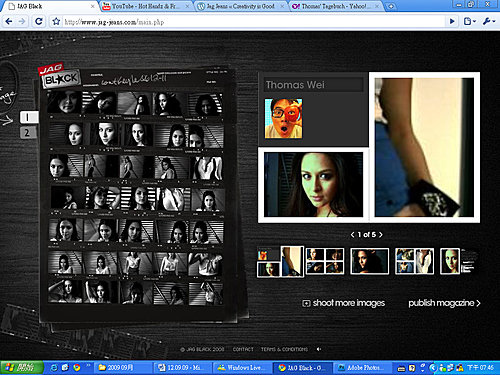This screenshot has width=500, height=375.
Task: Select the first magazine layout thumbnail
Action: click(280, 262)
